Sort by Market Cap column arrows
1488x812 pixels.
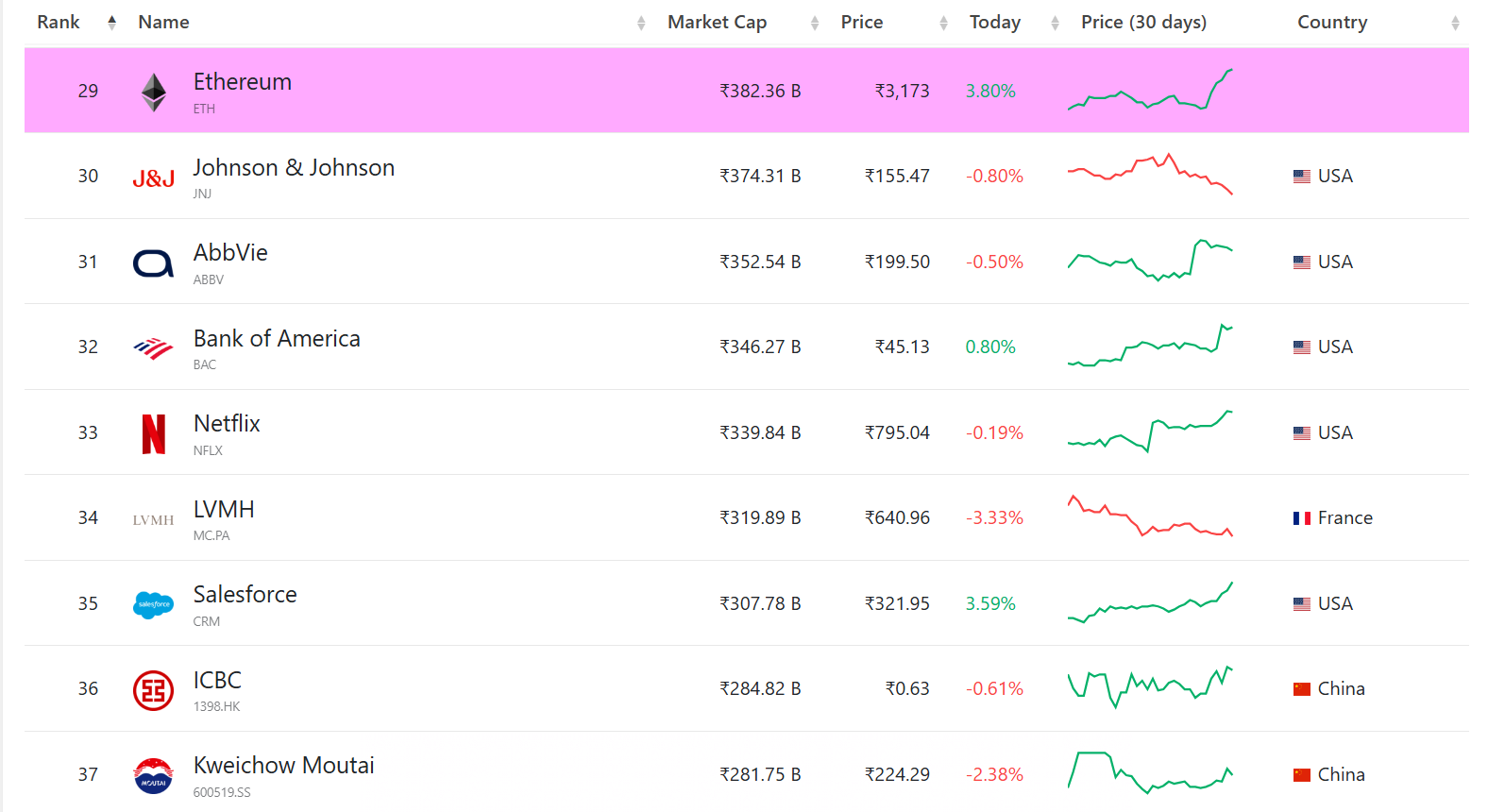coord(815,23)
